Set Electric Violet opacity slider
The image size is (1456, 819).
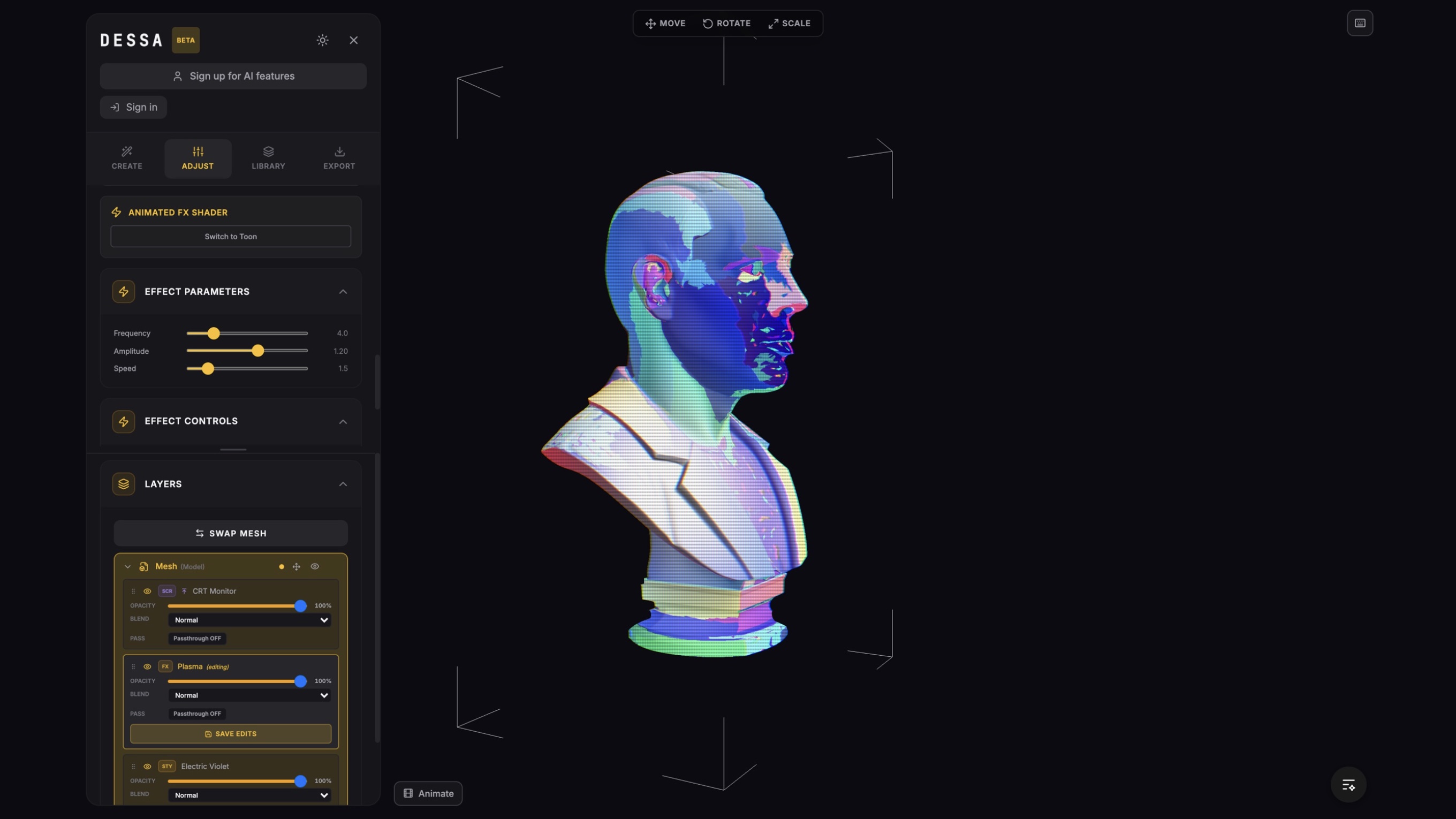click(x=237, y=781)
